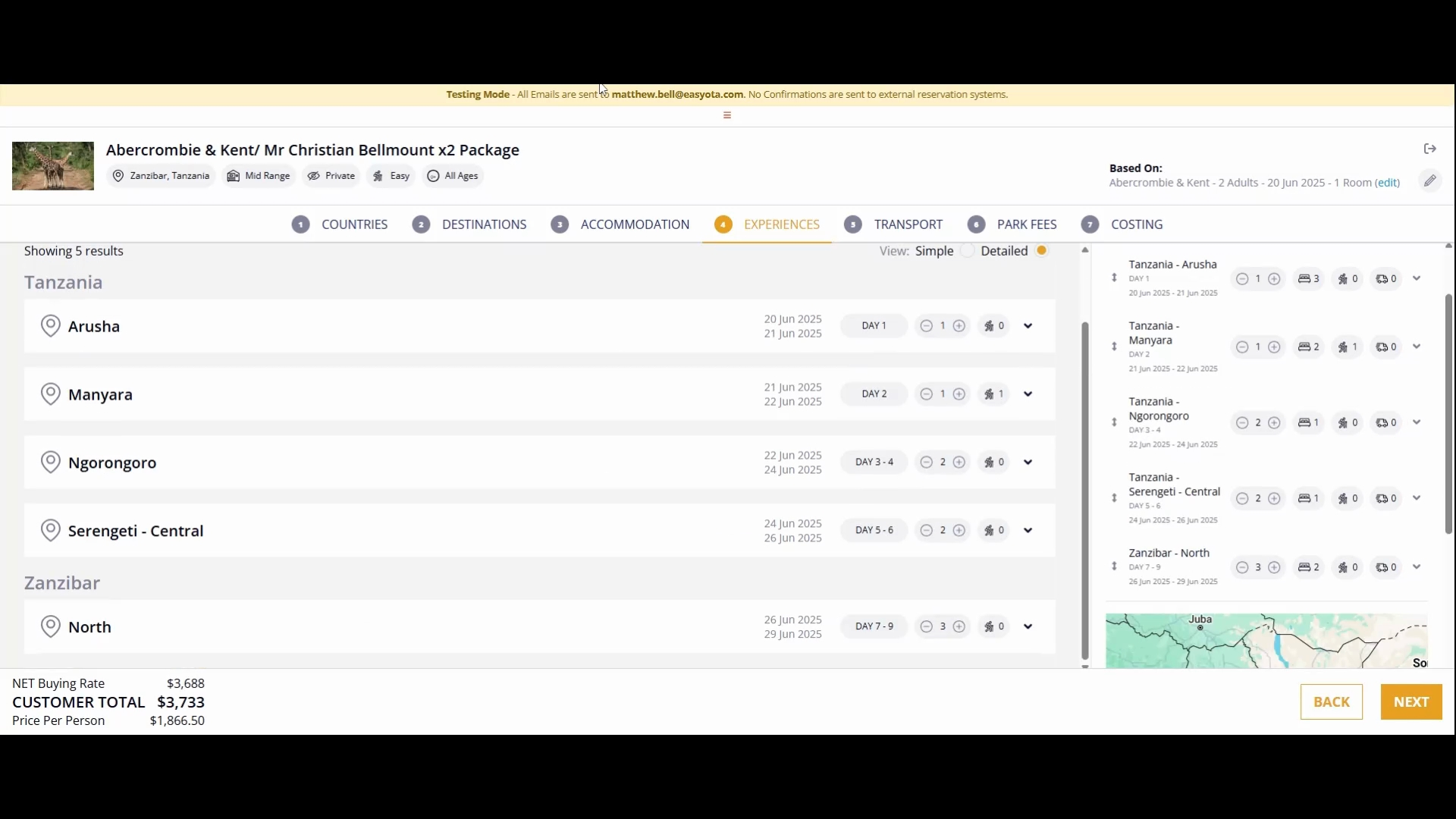Screen dimensions: 1456x819
Task: Click the reorder handle for Tanzania - Serengeti - Central
Action: click(1114, 498)
